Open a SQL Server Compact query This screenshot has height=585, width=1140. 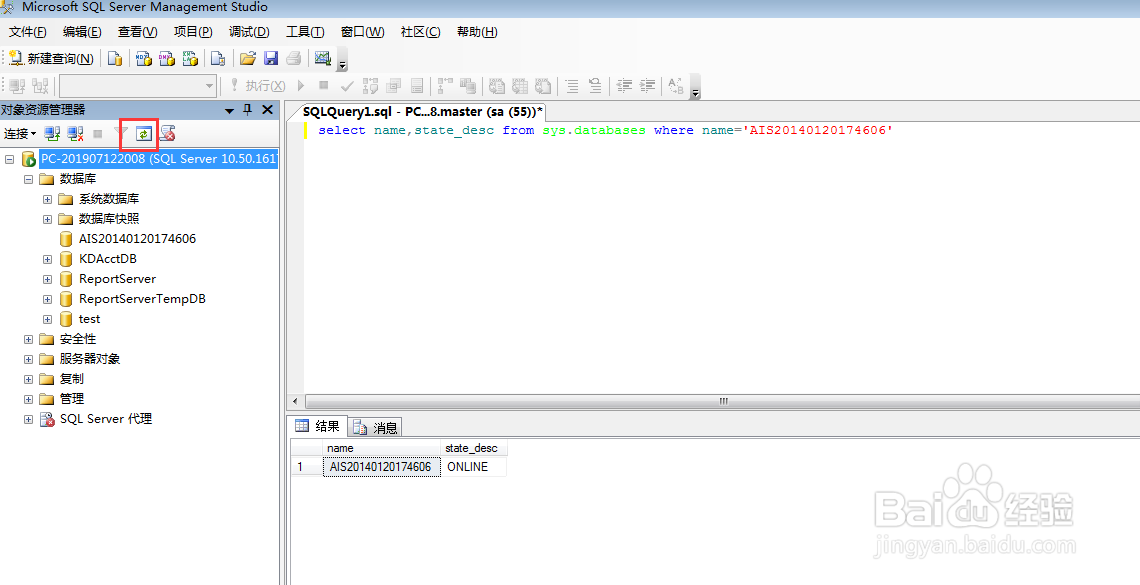coord(217,59)
